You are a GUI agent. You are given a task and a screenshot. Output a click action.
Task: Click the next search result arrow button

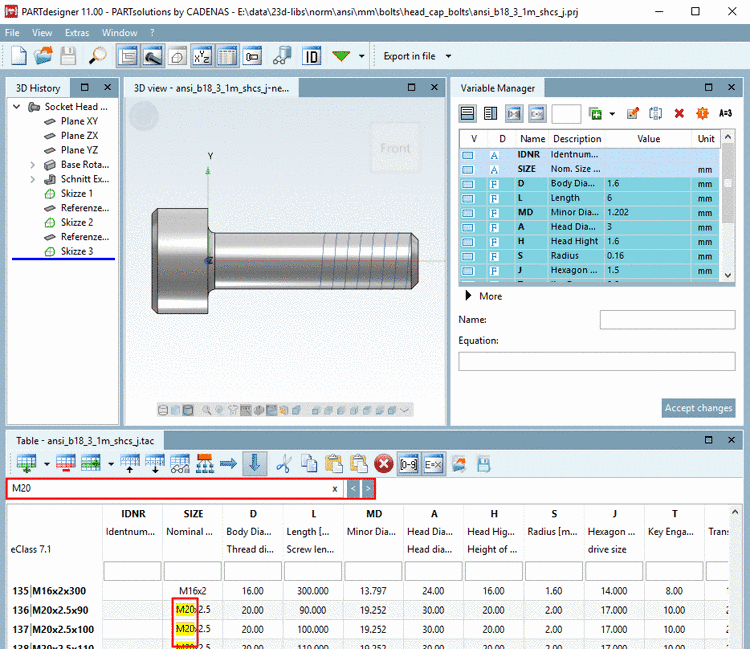tap(369, 489)
